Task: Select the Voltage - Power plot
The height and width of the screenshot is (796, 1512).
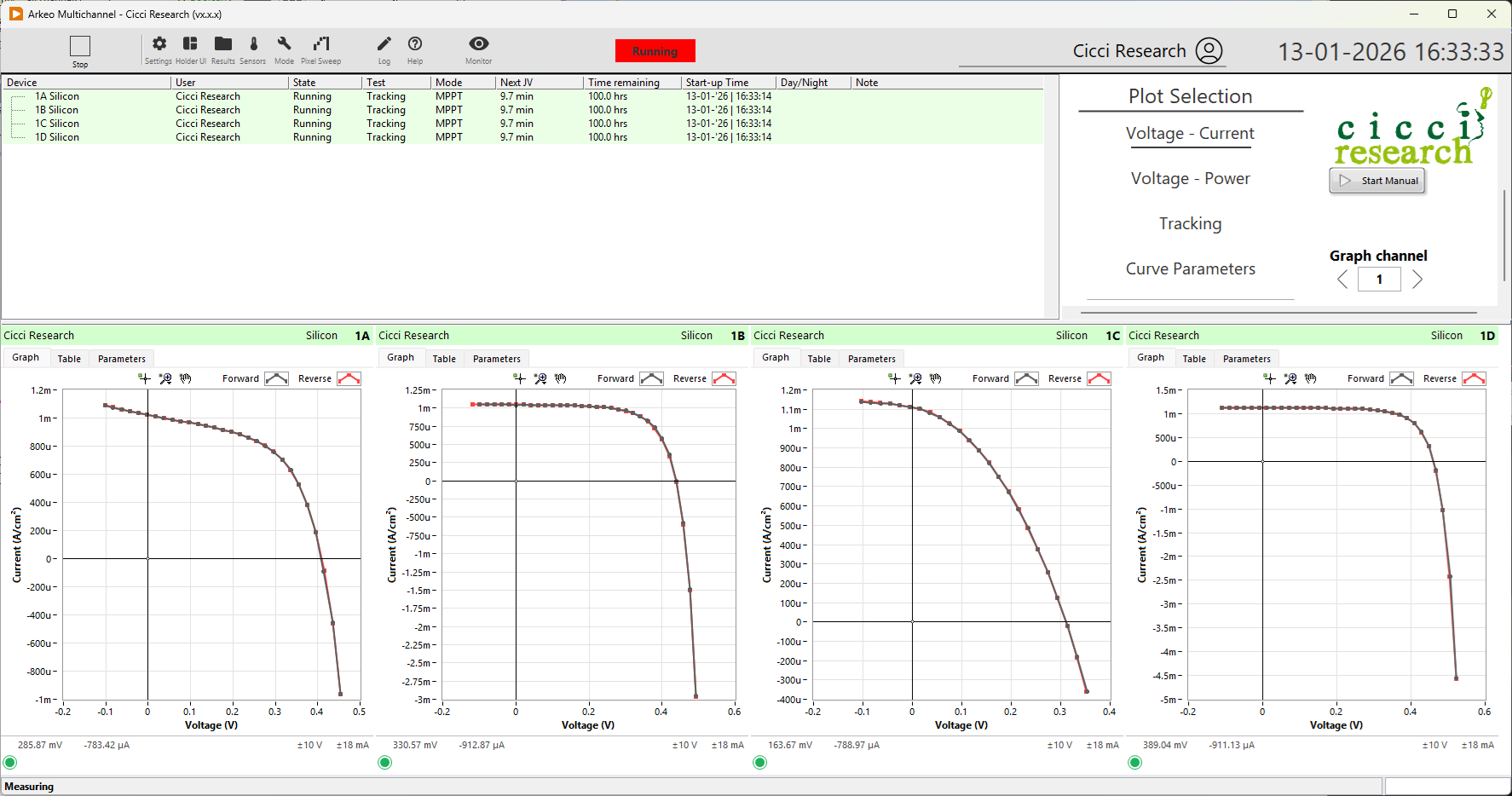Action: pos(1190,178)
